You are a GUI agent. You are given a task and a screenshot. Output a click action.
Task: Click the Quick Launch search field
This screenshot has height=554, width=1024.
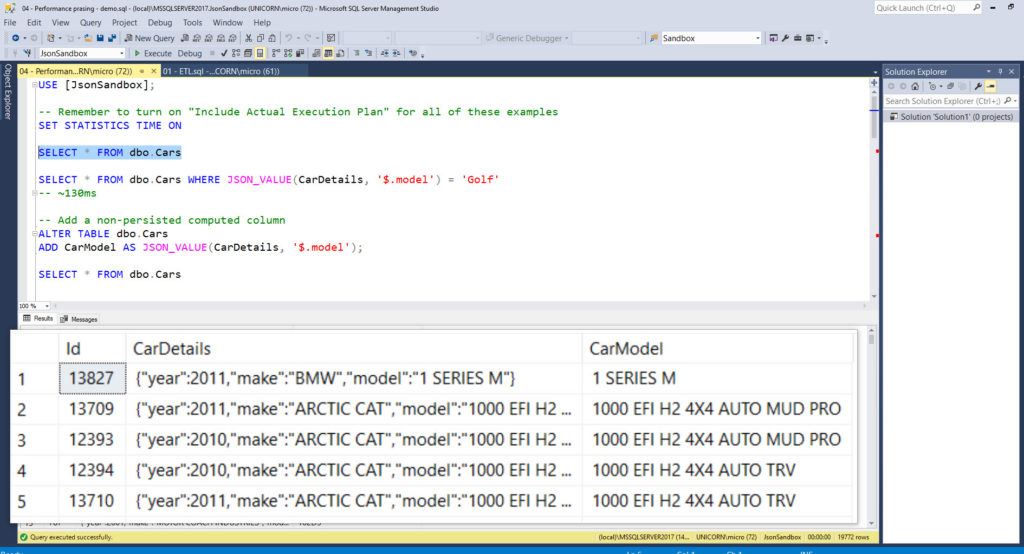point(927,8)
